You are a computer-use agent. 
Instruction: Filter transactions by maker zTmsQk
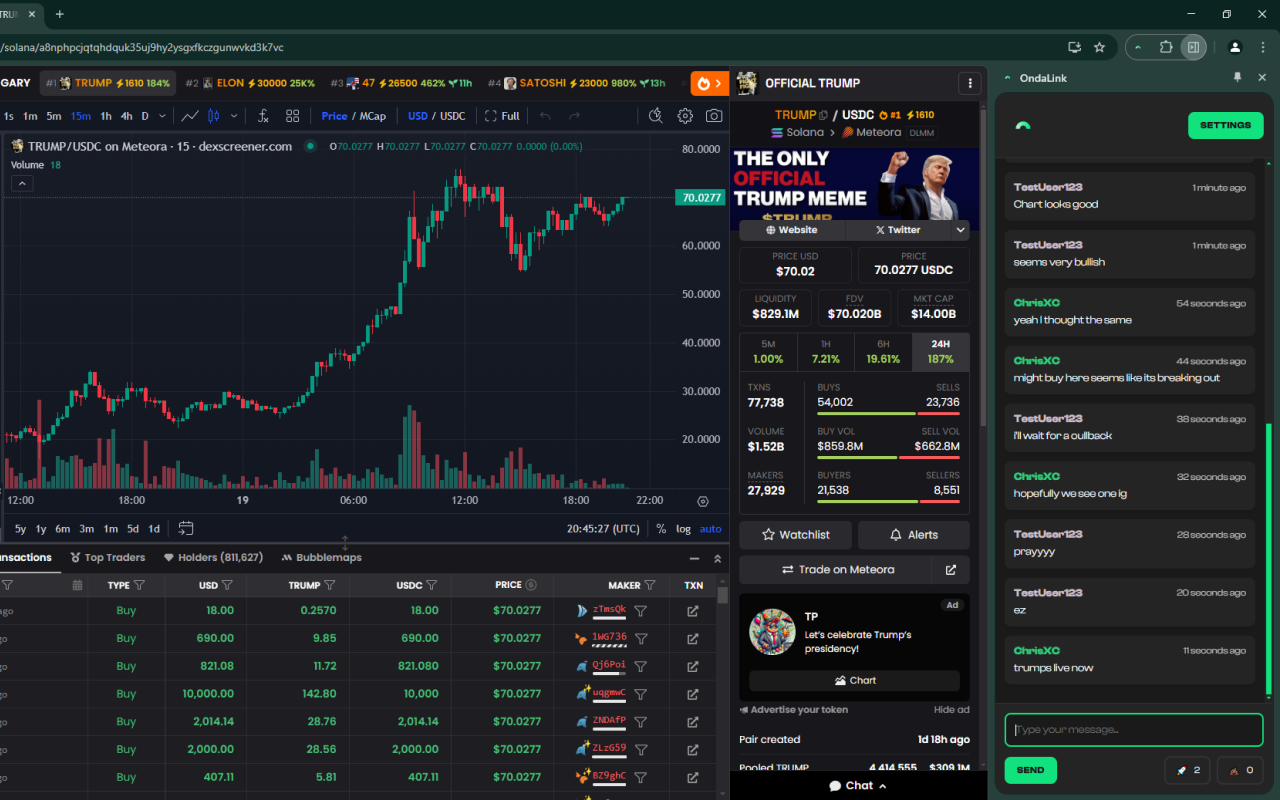point(641,611)
